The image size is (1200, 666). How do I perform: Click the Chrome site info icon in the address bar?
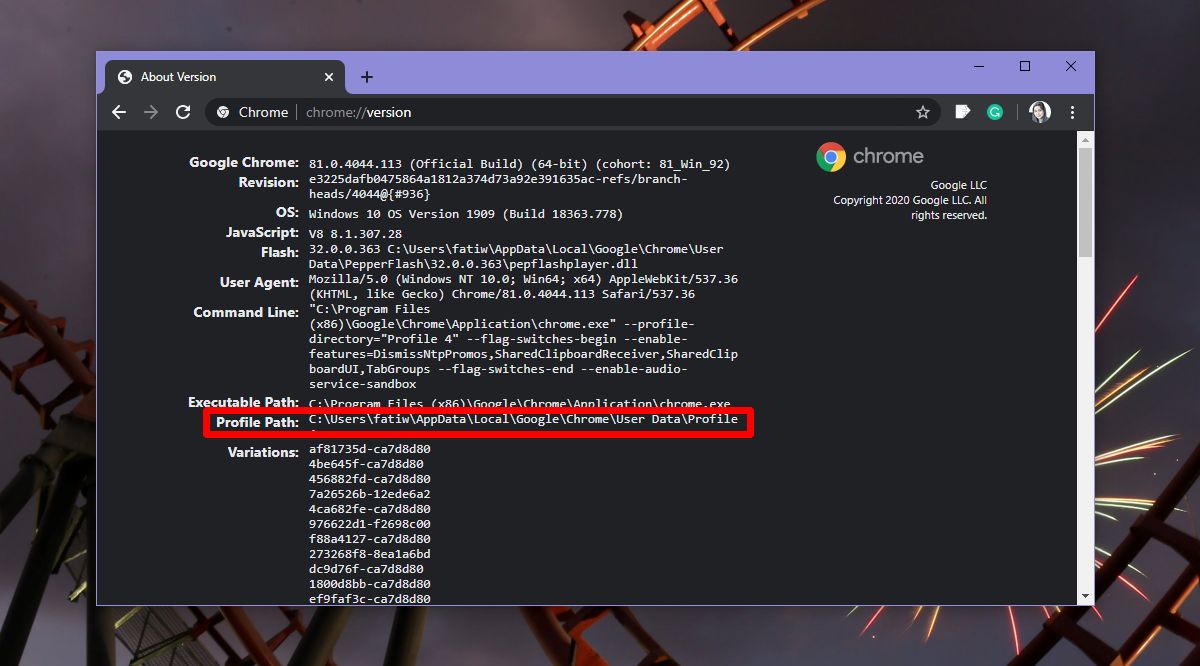click(x=223, y=112)
